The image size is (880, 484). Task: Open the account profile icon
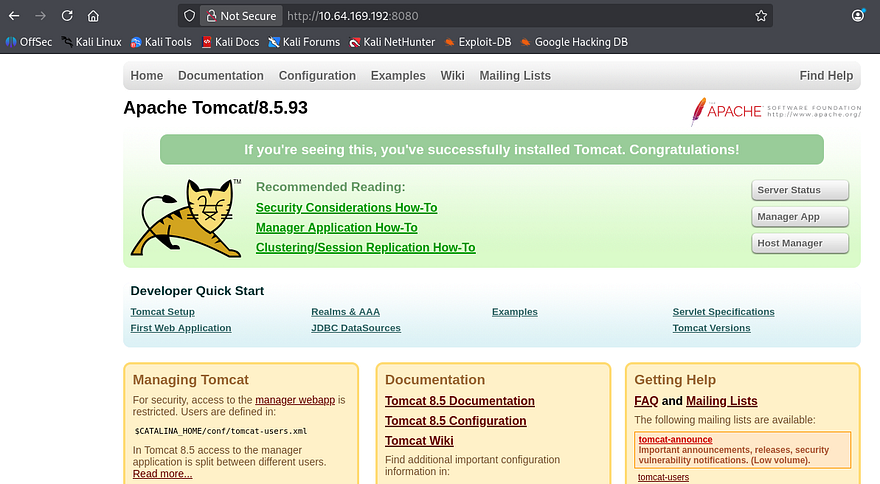point(858,16)
